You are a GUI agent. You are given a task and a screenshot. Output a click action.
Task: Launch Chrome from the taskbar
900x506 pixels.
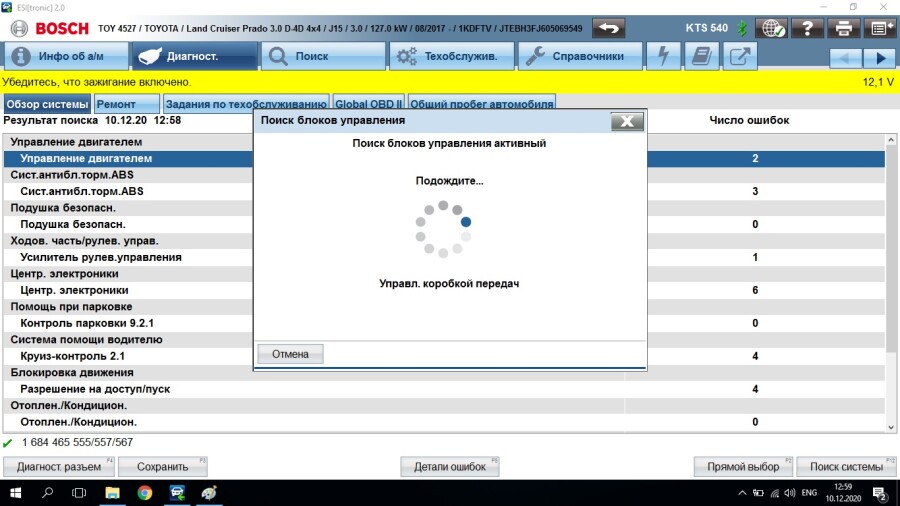point(145,493)
